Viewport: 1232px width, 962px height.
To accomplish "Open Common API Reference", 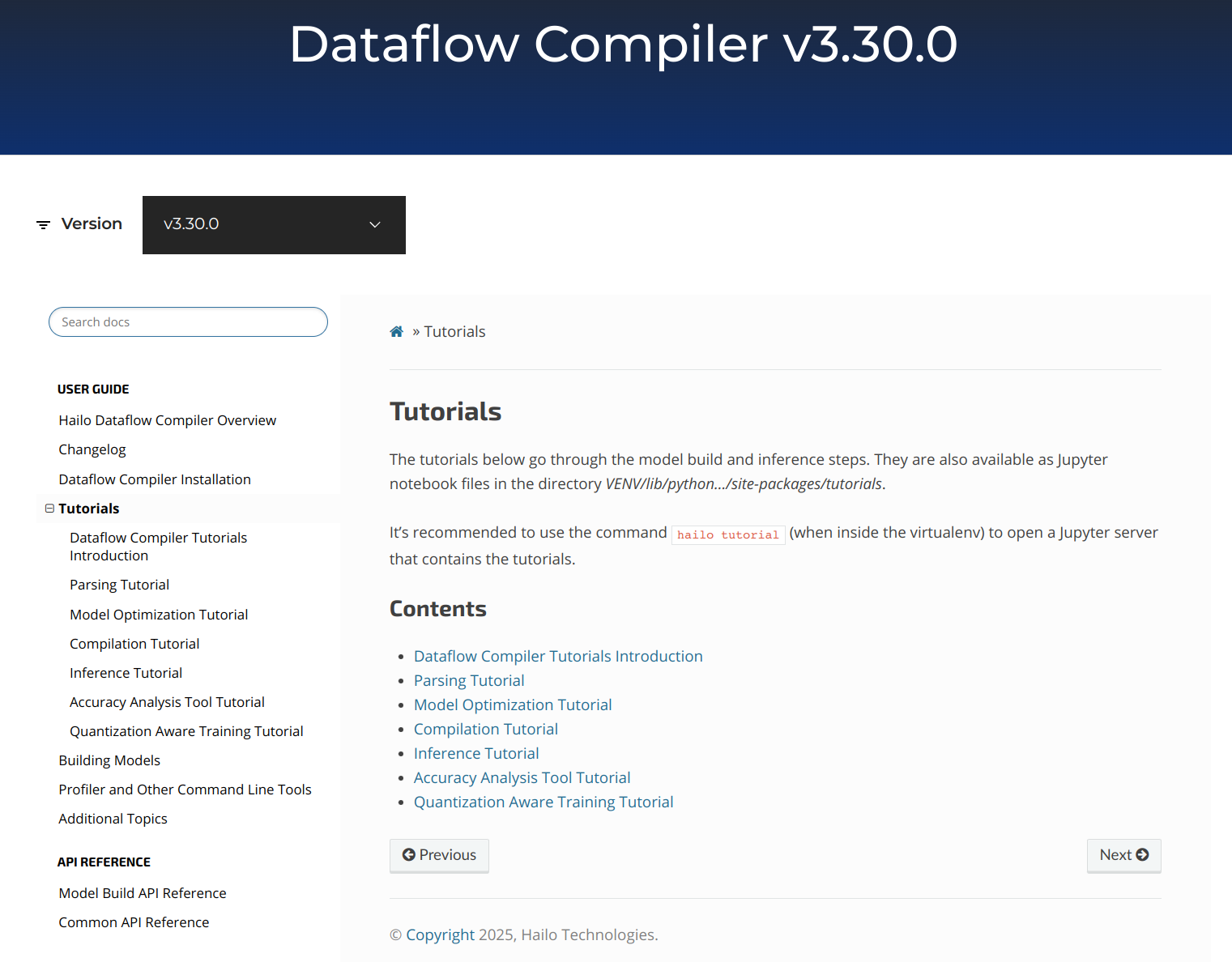I will 134,922.
